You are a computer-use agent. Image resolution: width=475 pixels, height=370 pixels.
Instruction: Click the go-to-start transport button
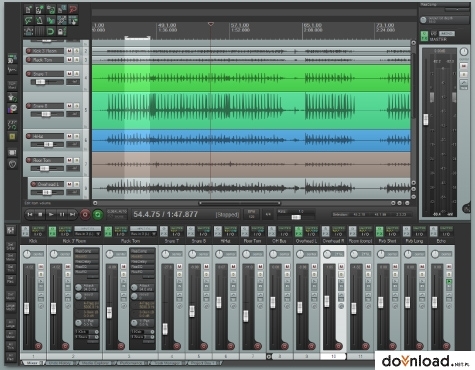tap(30, 215)
